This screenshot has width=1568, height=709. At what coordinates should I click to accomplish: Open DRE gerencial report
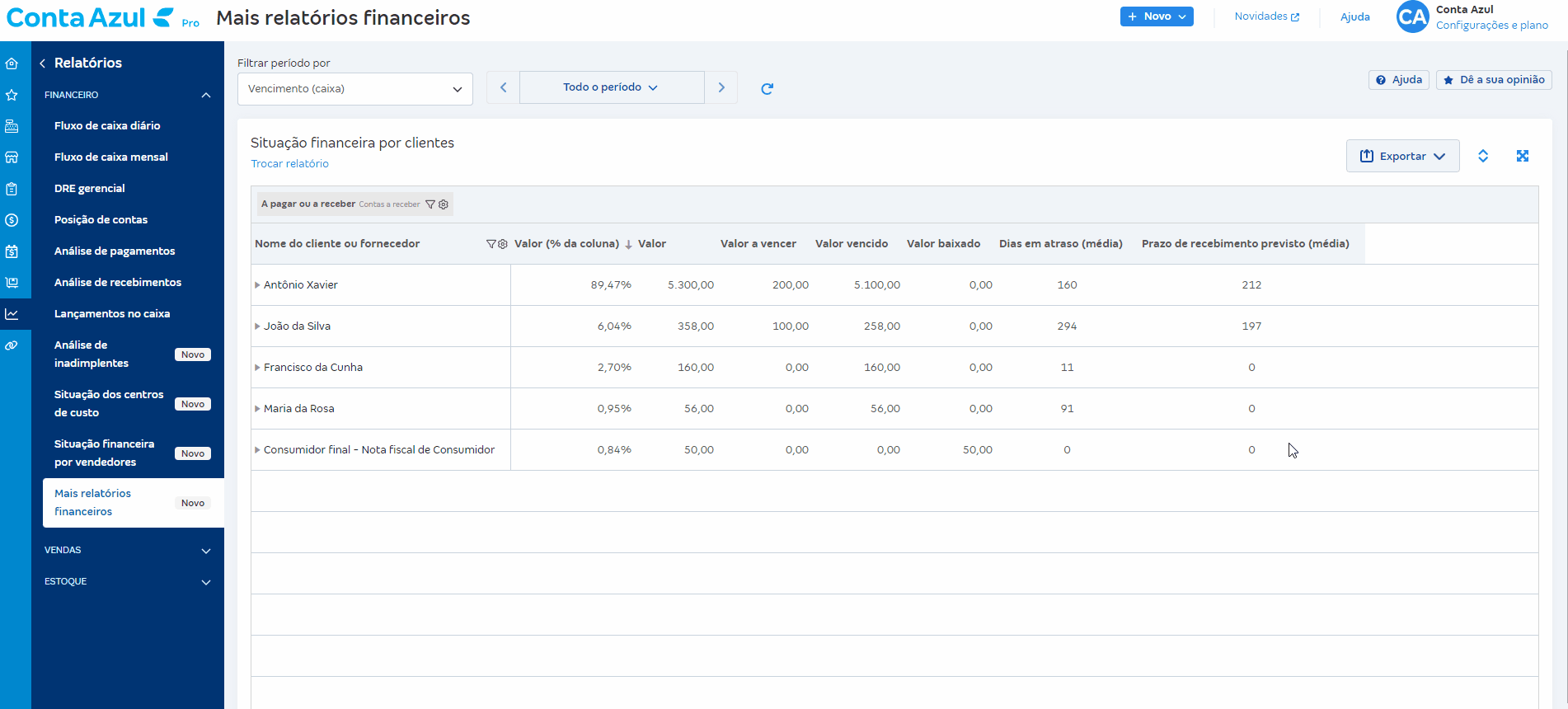90,189
